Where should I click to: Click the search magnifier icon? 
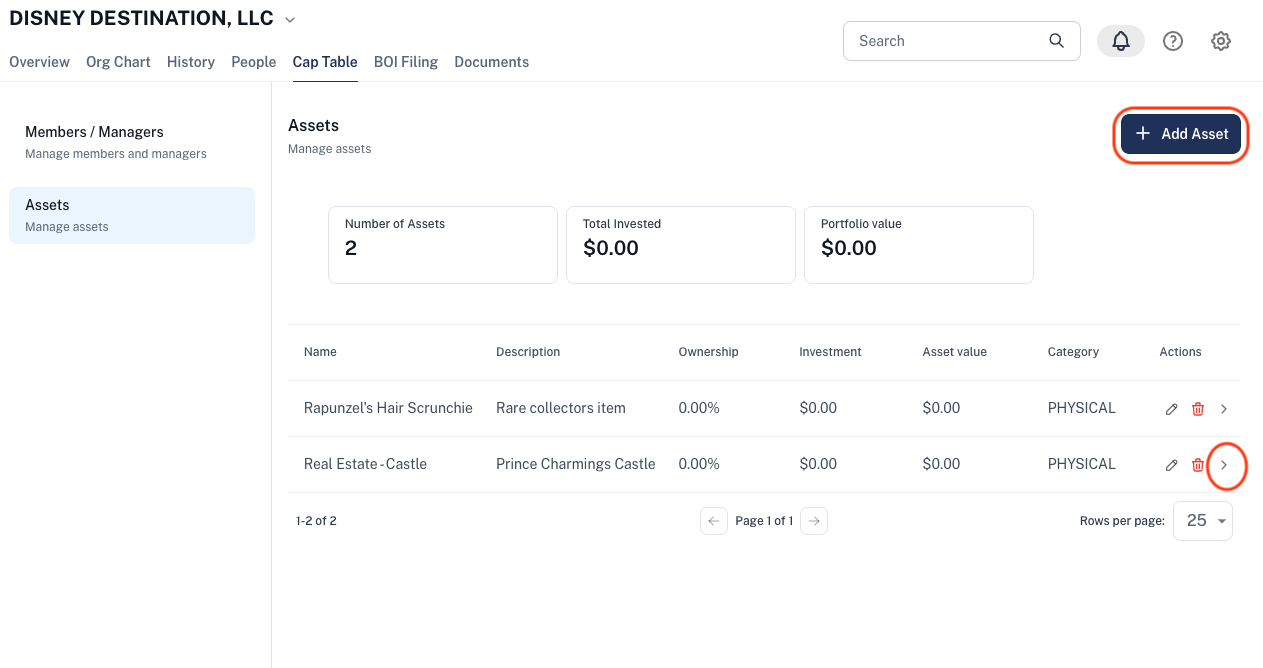coord(1057,41)
